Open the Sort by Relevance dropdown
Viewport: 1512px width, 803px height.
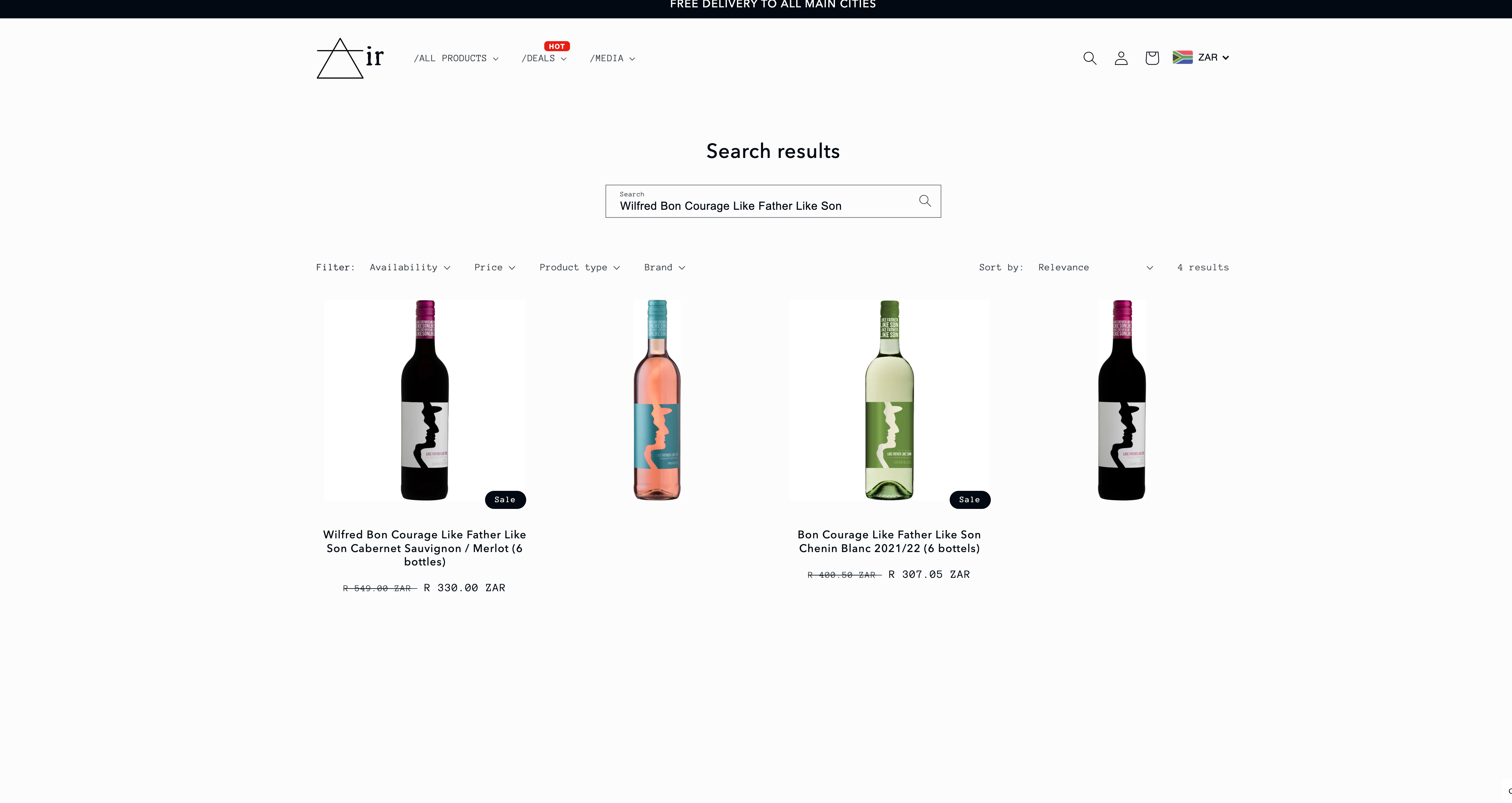1095,267
